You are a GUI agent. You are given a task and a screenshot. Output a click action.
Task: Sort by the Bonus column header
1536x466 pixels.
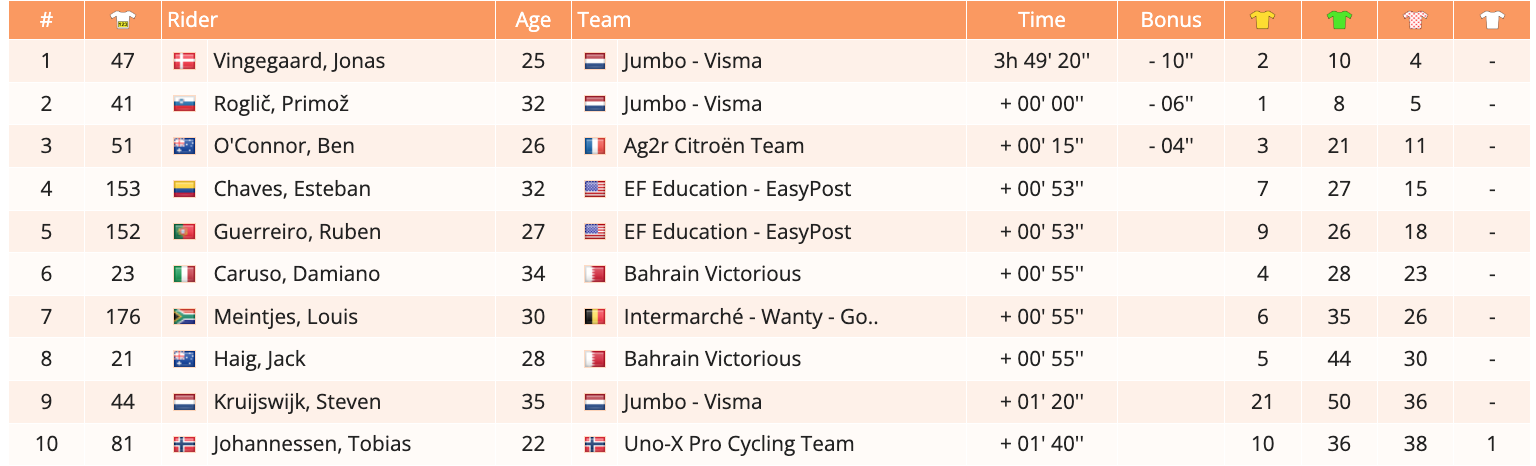pos(1171,20)
